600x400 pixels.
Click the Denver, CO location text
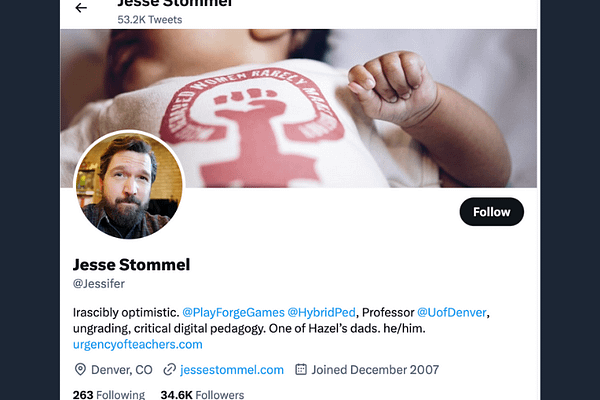point(122,370)
